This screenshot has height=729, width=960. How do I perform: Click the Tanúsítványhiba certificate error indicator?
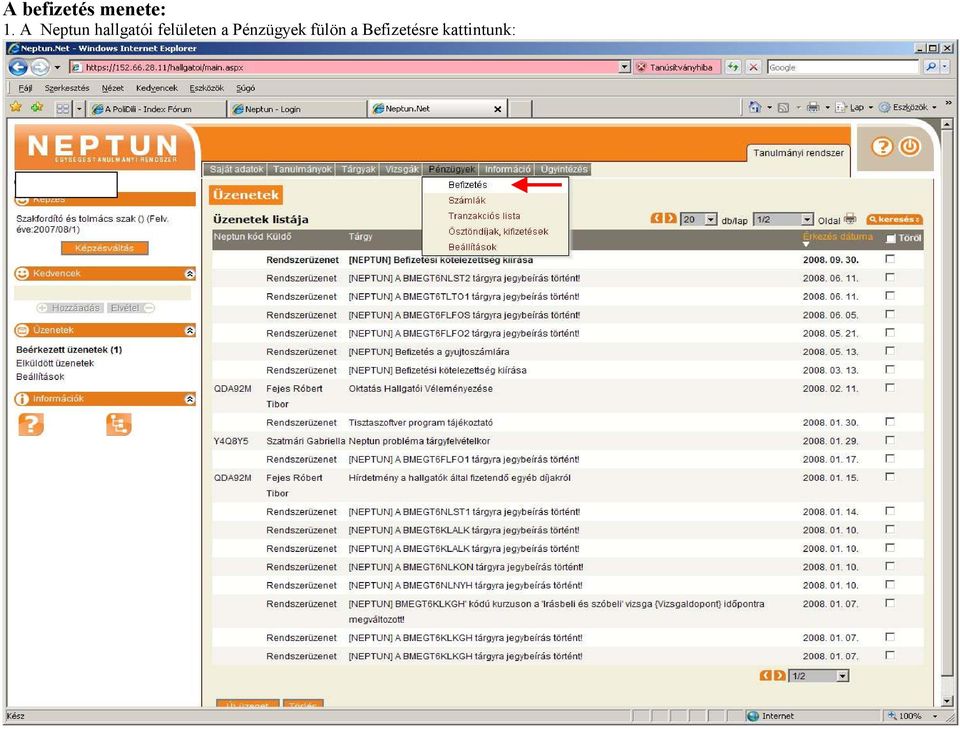pyautogui.click(x=676, y=67)
